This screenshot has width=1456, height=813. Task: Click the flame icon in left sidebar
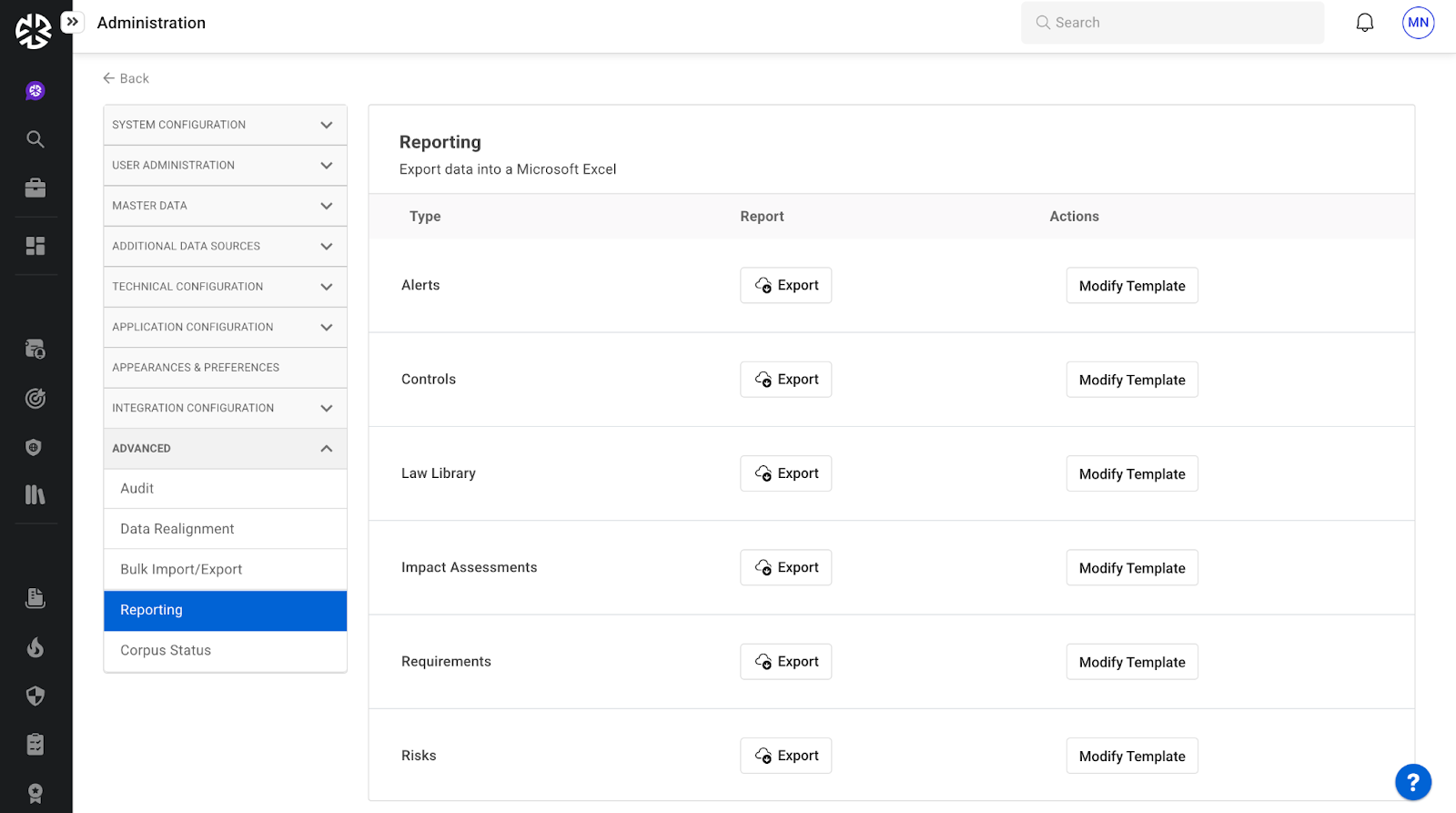(x=35, y=647)
